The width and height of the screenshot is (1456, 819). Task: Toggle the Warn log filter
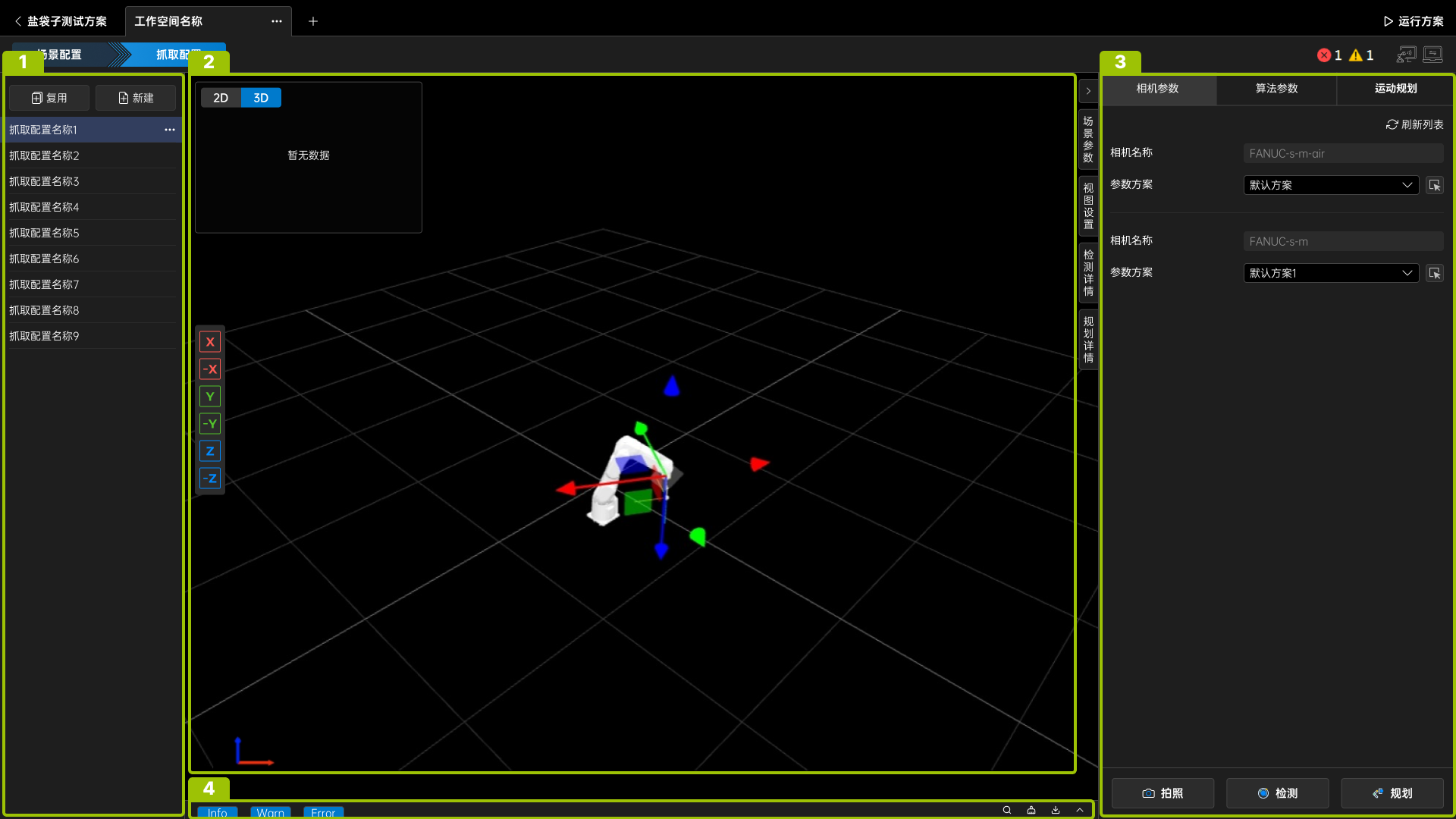pos(270,812)
